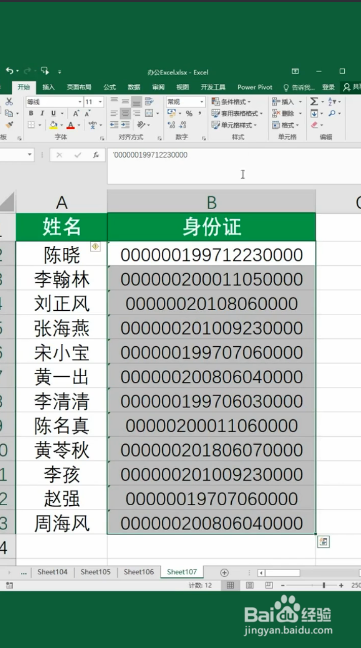Open the font size 11 dropdown
This screenshot has width=361, height=648.
pyautogui.click(x=100, y=102)
